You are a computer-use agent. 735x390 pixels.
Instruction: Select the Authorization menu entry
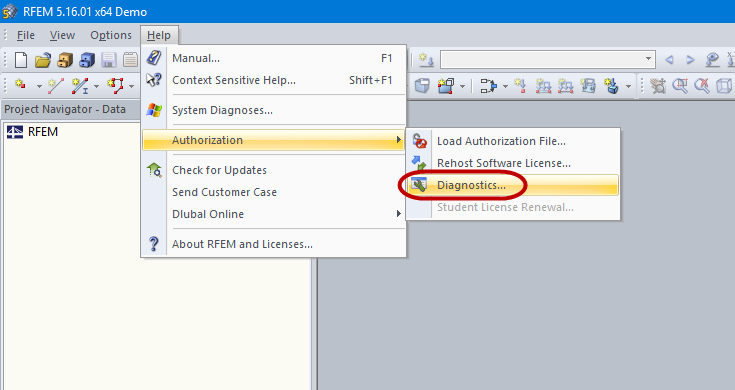(273, 140)
